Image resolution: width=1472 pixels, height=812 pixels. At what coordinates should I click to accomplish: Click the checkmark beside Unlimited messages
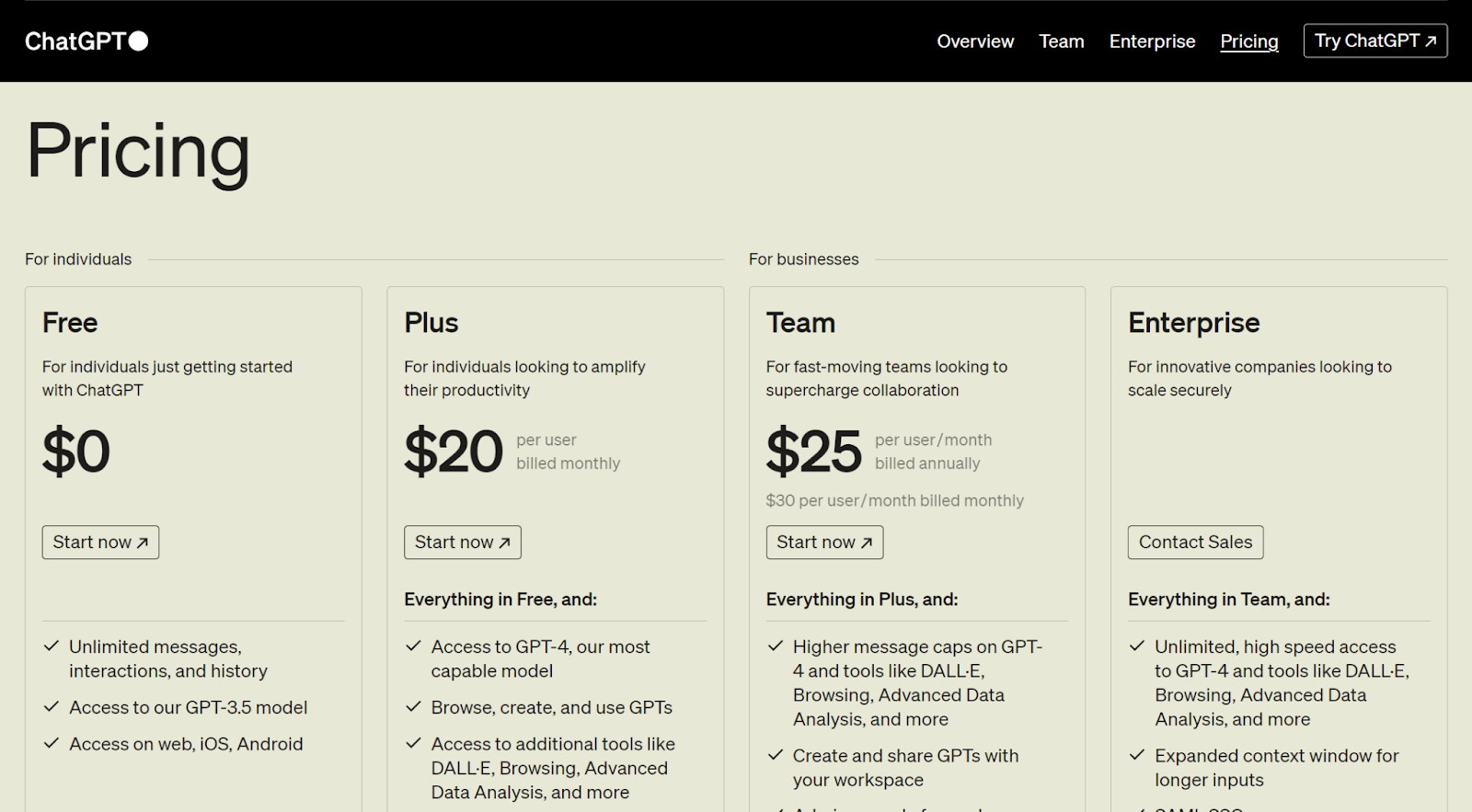[x=52, y=646]
